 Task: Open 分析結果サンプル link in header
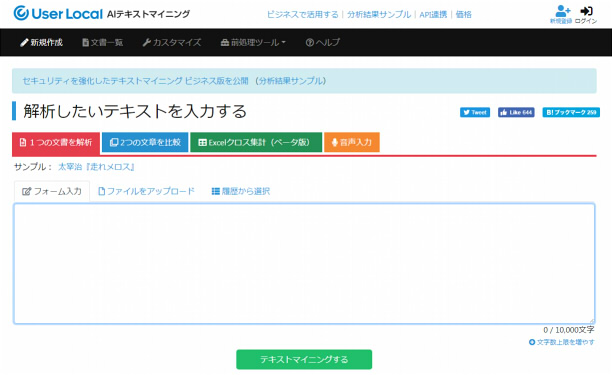379,14
